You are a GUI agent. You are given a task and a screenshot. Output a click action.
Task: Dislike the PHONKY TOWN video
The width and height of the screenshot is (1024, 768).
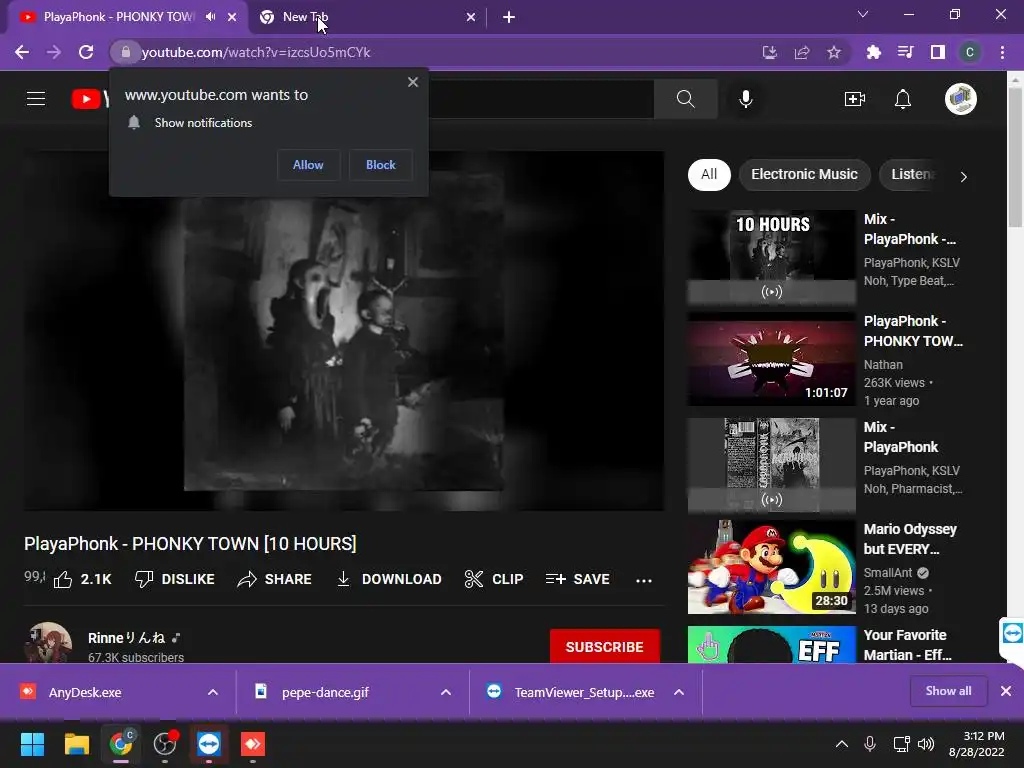(x=174, y=579)
